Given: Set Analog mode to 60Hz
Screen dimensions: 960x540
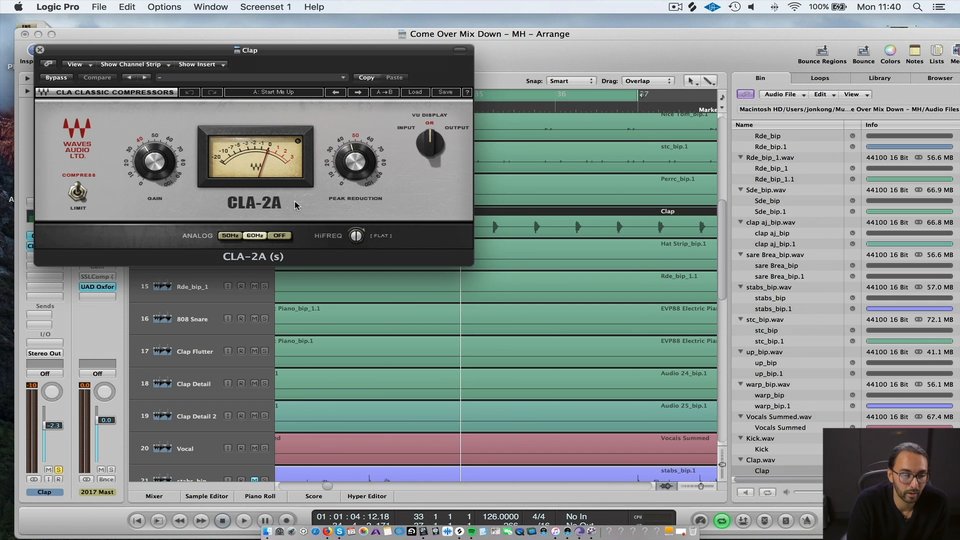Looking at the screenshot, I should (x=255, y=235).
